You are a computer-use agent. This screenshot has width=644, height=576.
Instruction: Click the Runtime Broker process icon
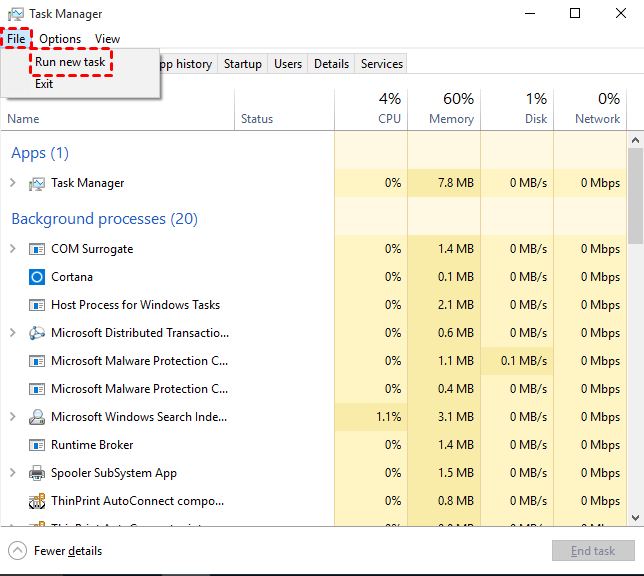37,445
